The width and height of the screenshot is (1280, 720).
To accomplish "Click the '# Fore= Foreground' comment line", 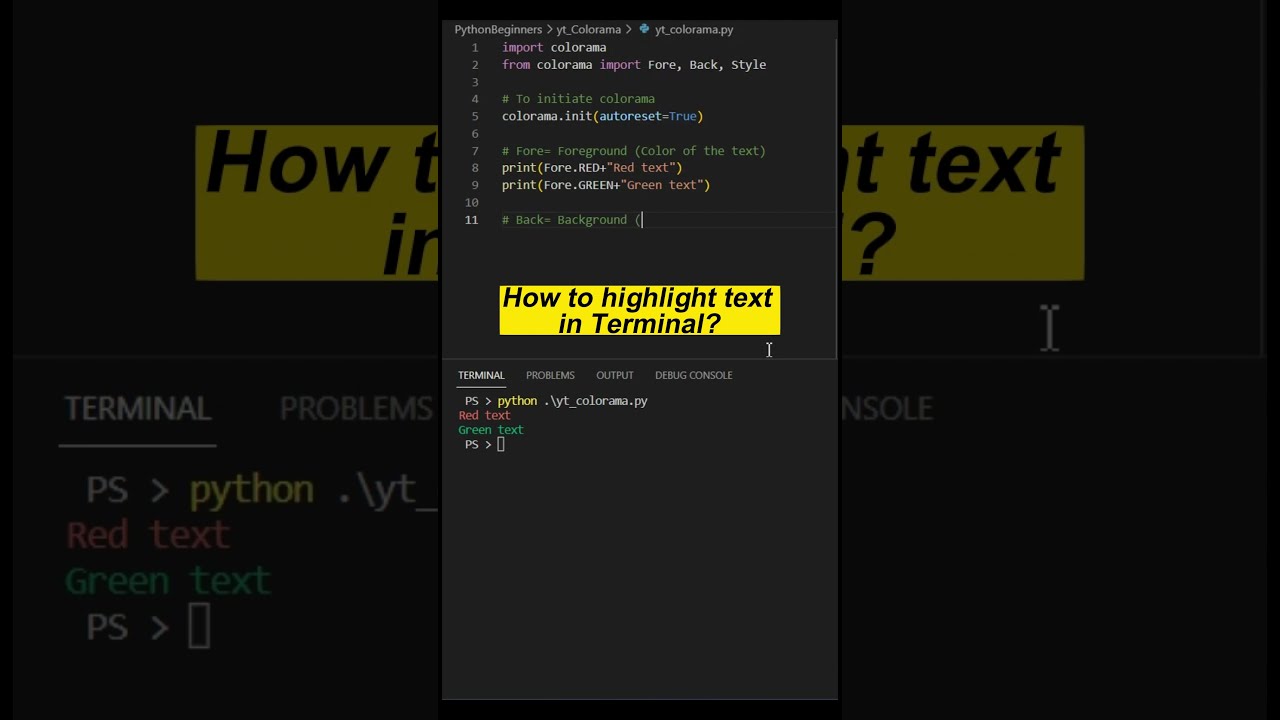I will pos(634,151).
